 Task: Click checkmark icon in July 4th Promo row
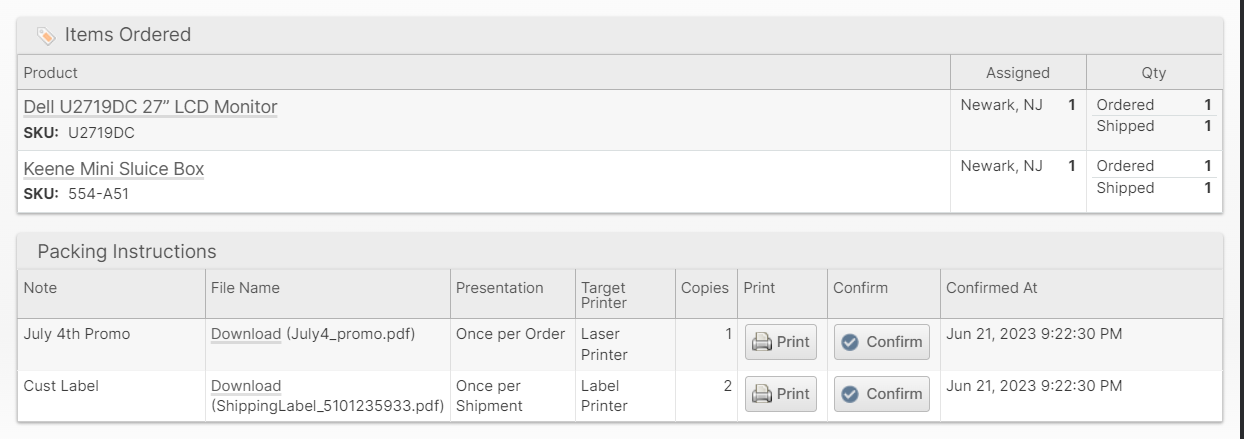click(850, 342)
